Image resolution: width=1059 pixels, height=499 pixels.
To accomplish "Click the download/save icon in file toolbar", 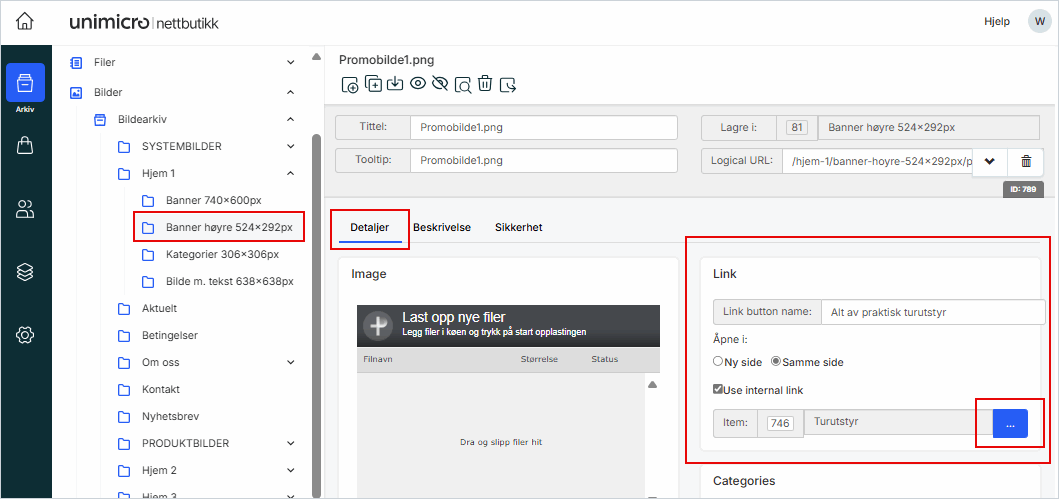I will [395, 84].
